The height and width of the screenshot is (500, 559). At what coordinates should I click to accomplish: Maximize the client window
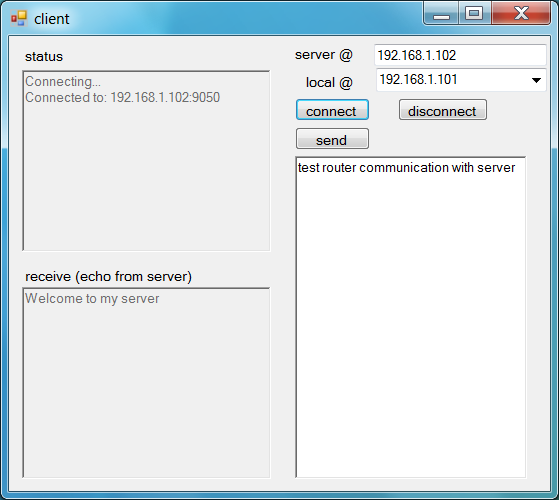click(x=475, y=14)
